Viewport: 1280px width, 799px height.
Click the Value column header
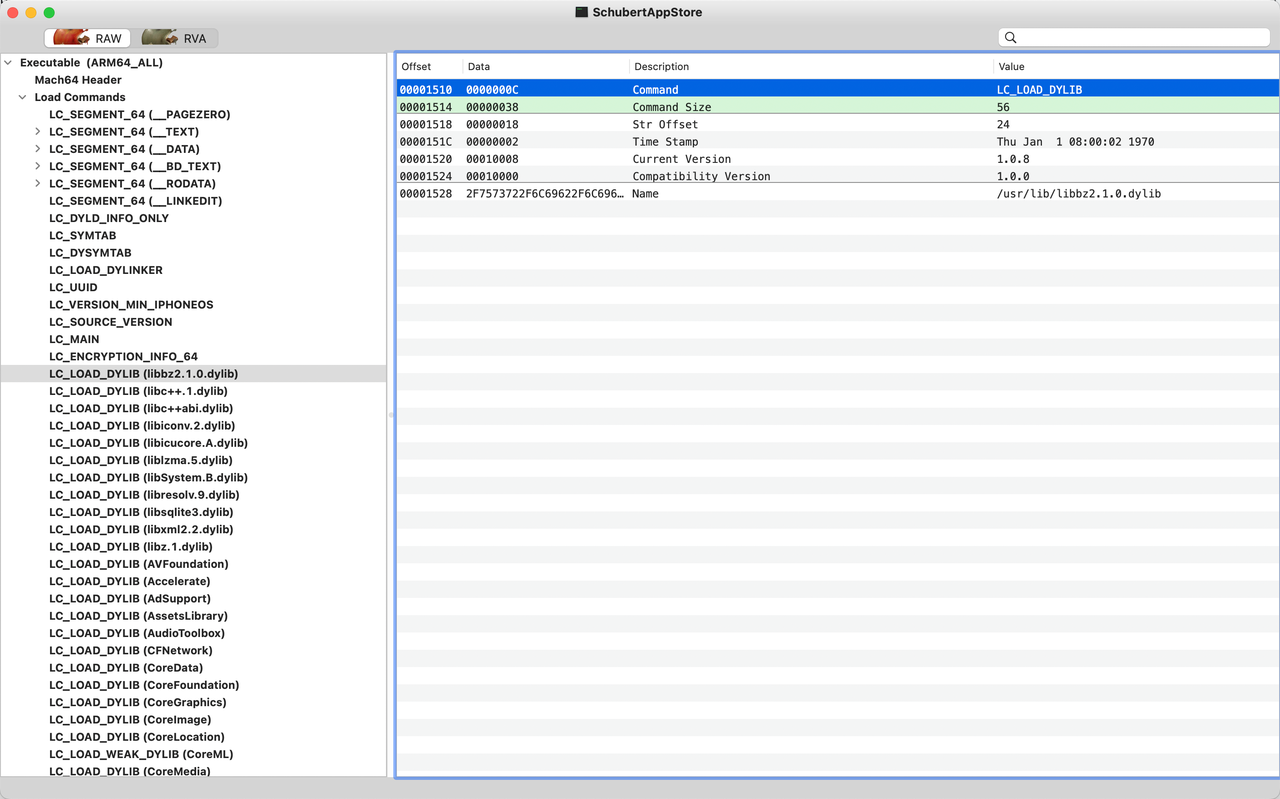point(1136,66)
